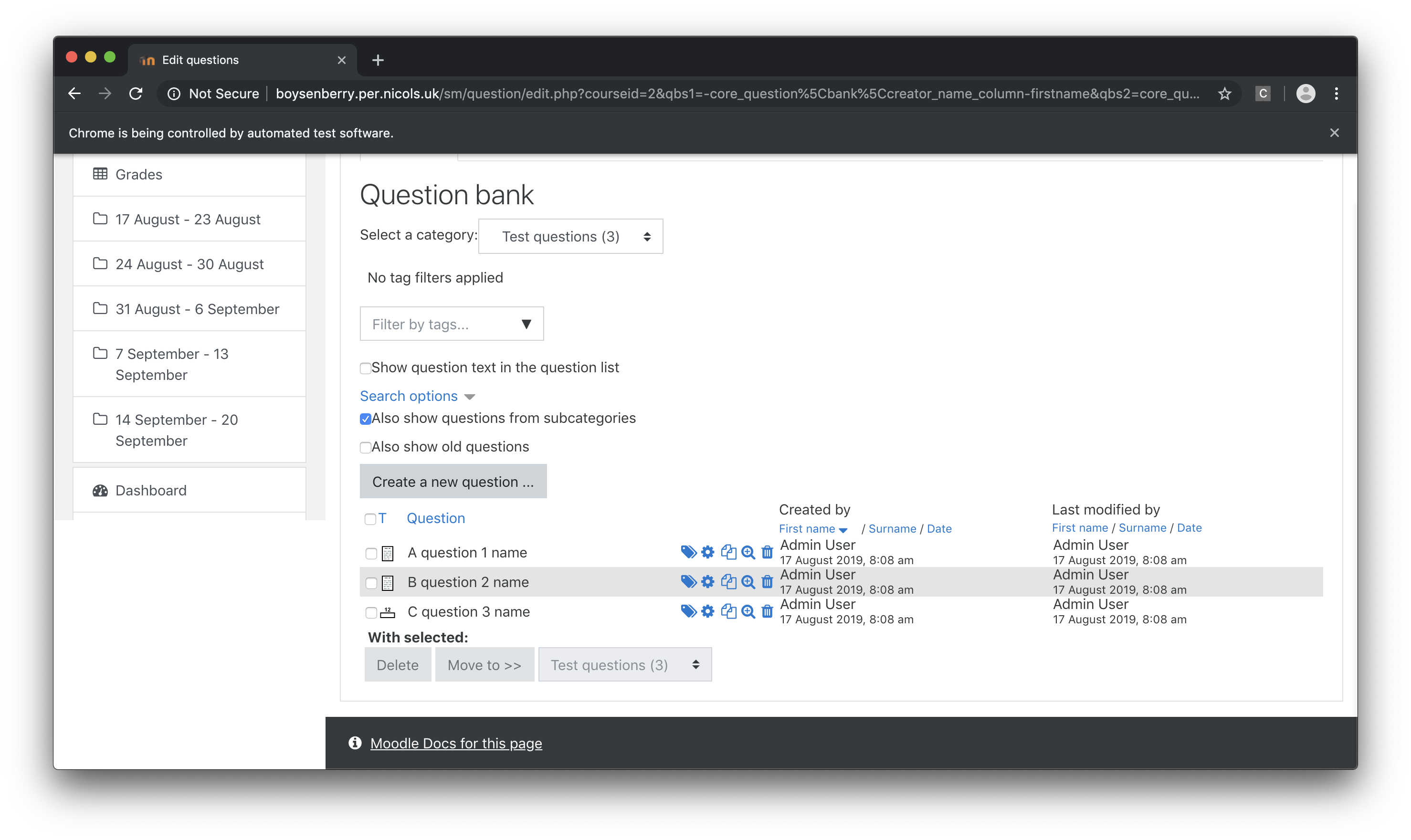
Task: View site information icon next to Not Secure
Action: (x=174, y=94)
